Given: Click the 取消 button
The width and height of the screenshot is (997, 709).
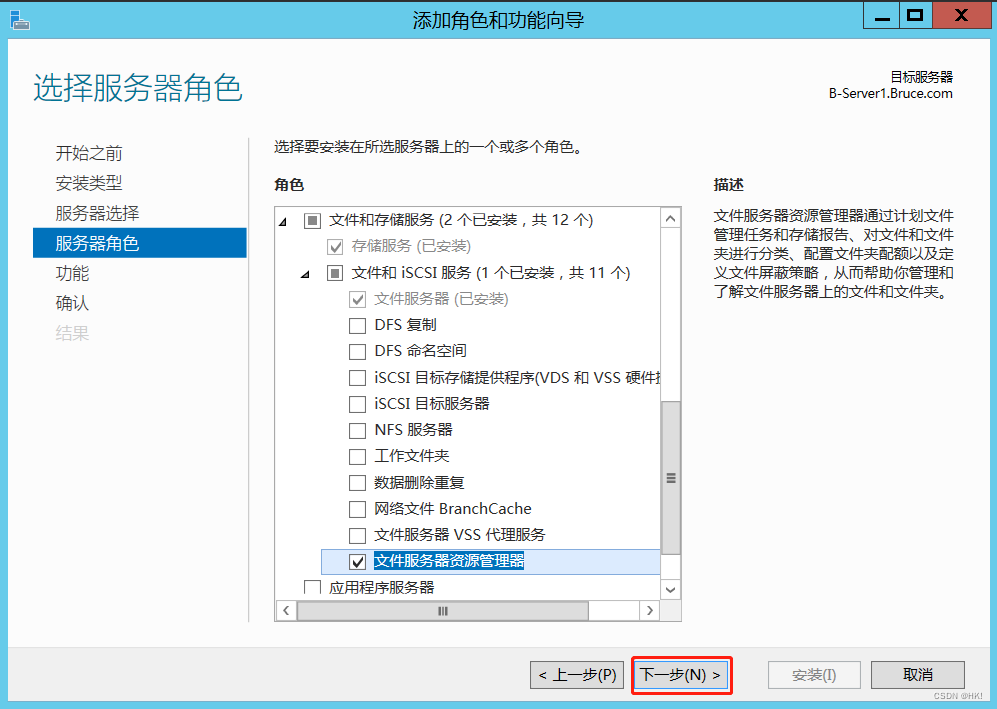Looking at the screenshot, I should point(917,675).
